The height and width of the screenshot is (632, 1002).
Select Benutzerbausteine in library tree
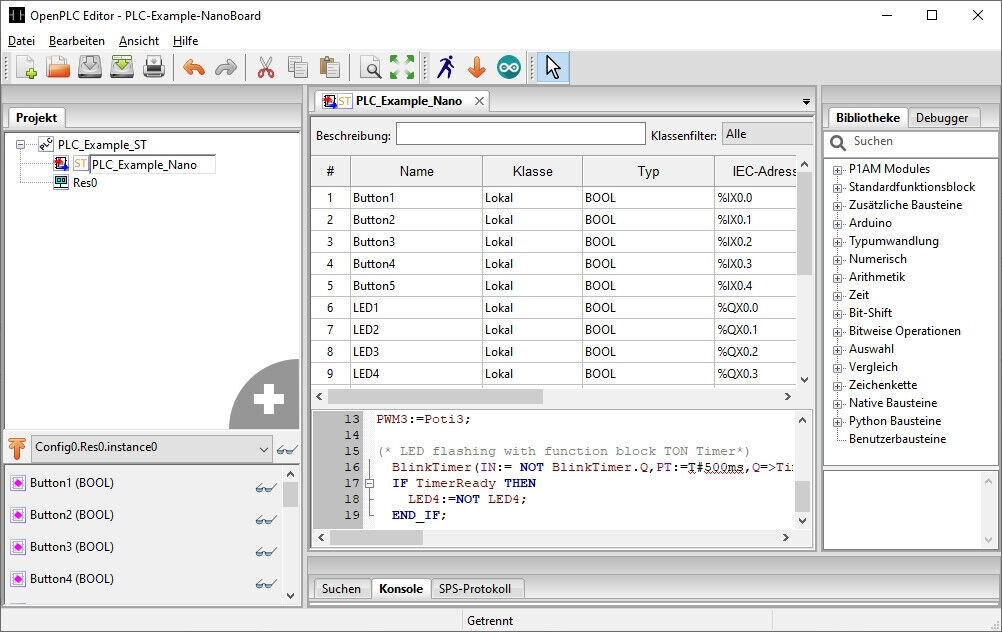click(897, 439)
